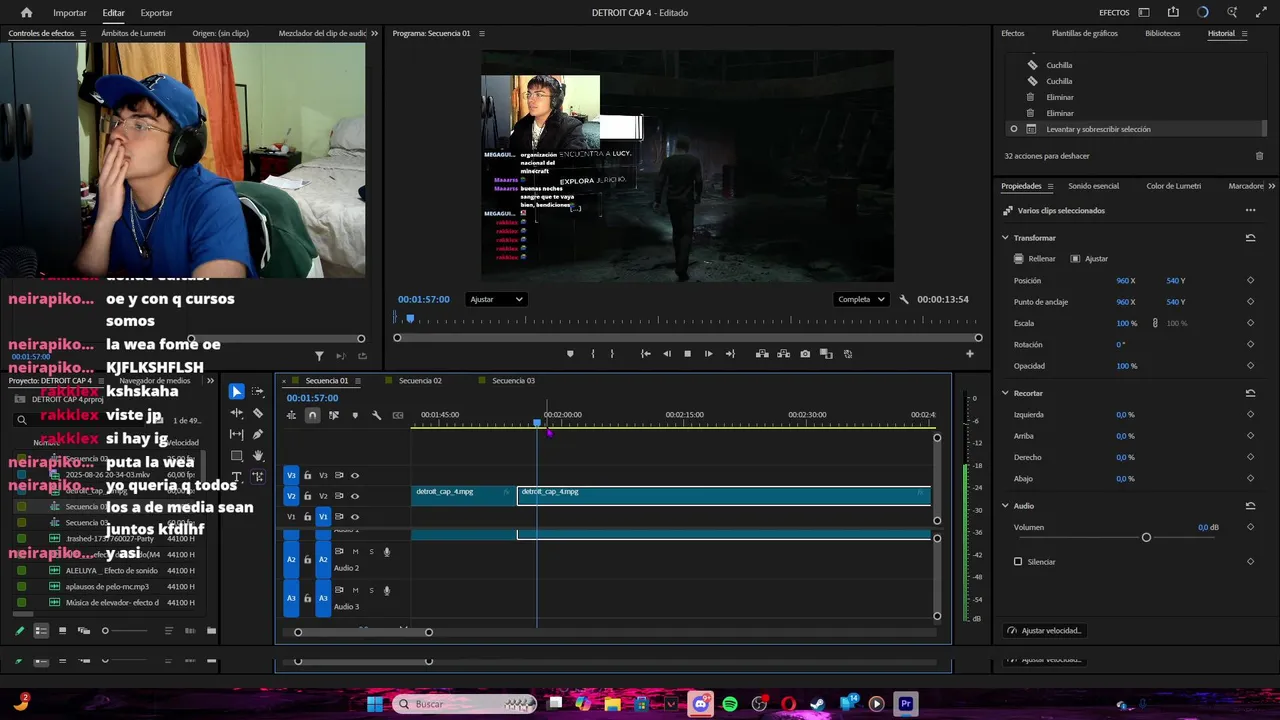Stop playback in Program monitor
Viewport: 1280px width, 720px height.
(x=687, y=354)
